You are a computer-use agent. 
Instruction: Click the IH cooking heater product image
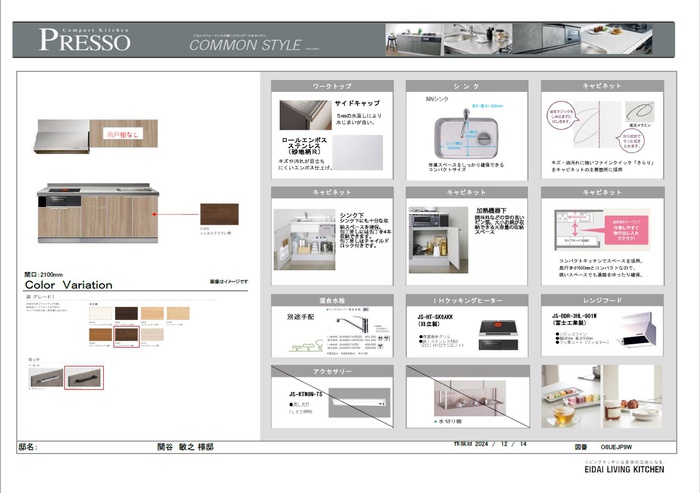click(498, 334)
